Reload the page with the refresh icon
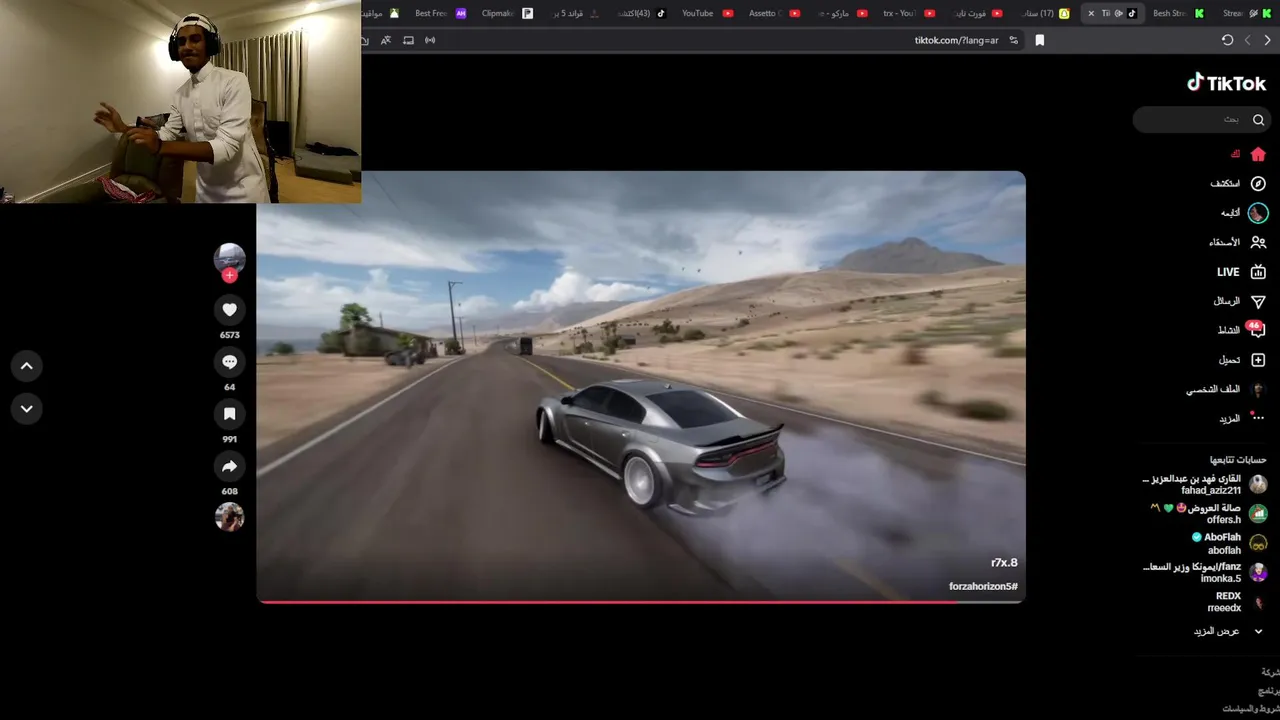Viewport: 1280px width, 720px height. click(x=1227, y=40)
